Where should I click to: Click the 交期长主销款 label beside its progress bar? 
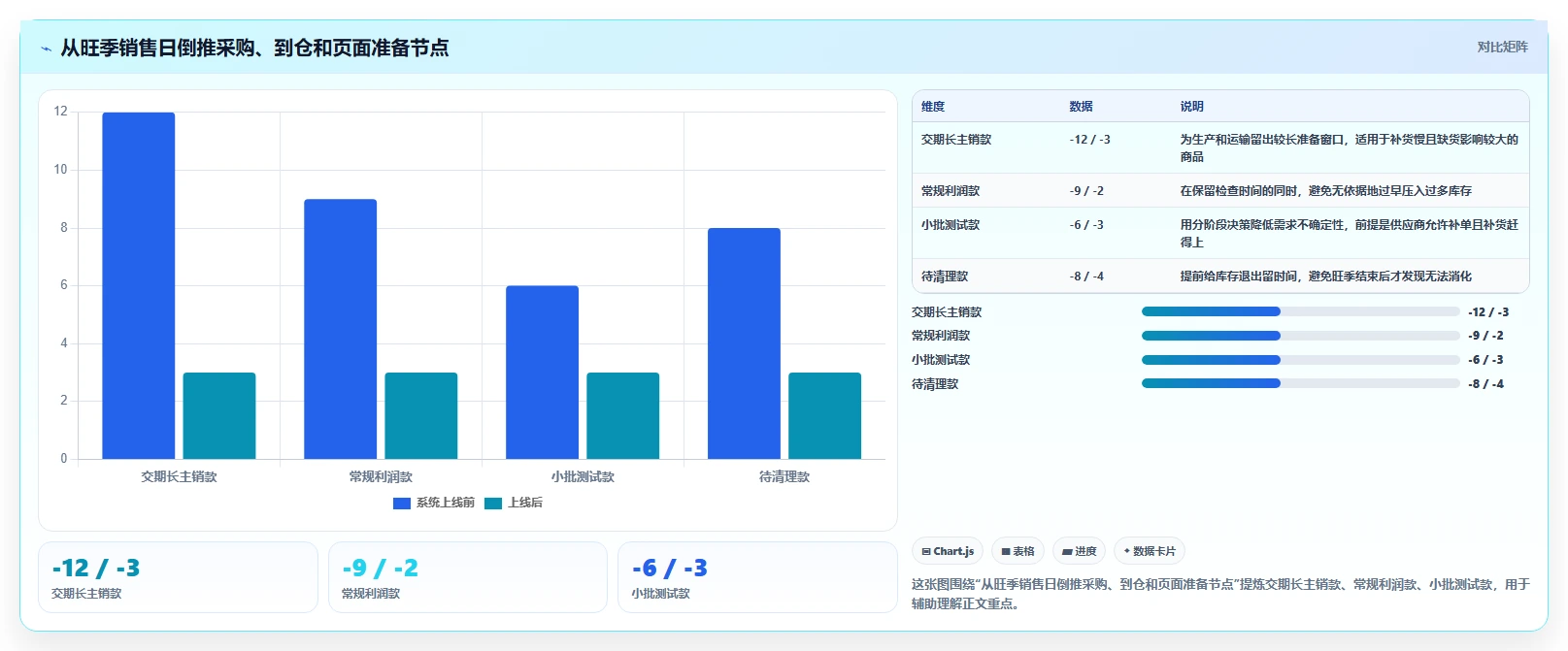click(x=947, y=312)
